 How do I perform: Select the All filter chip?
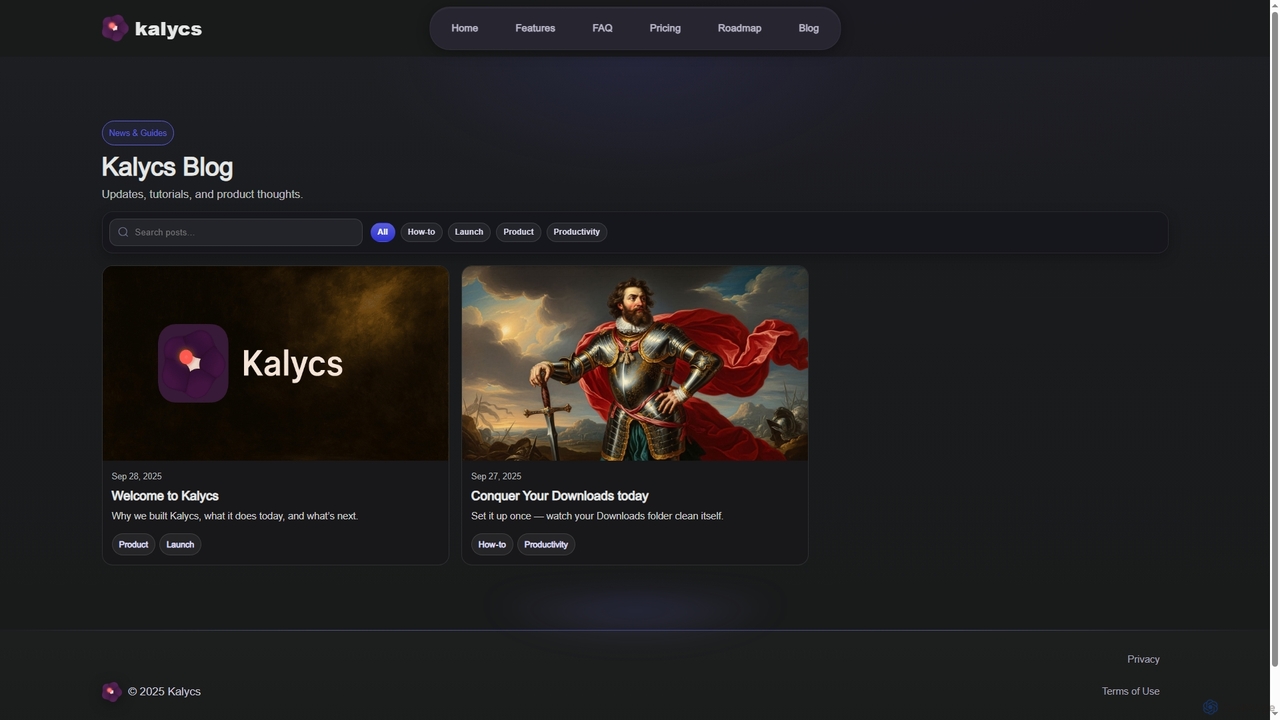click(x=382, y=232)
